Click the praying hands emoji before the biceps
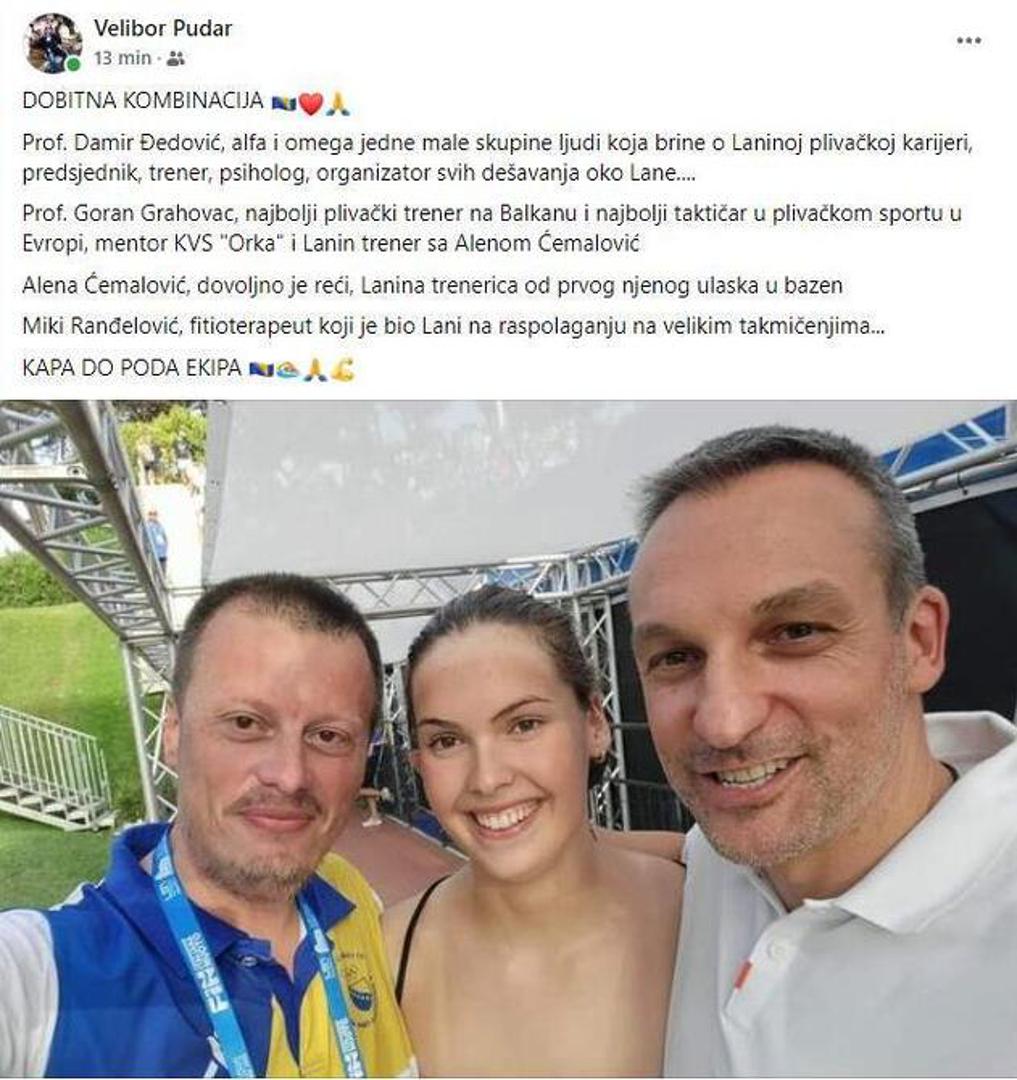1017x1080 pixels. click(x=315, y=370)
